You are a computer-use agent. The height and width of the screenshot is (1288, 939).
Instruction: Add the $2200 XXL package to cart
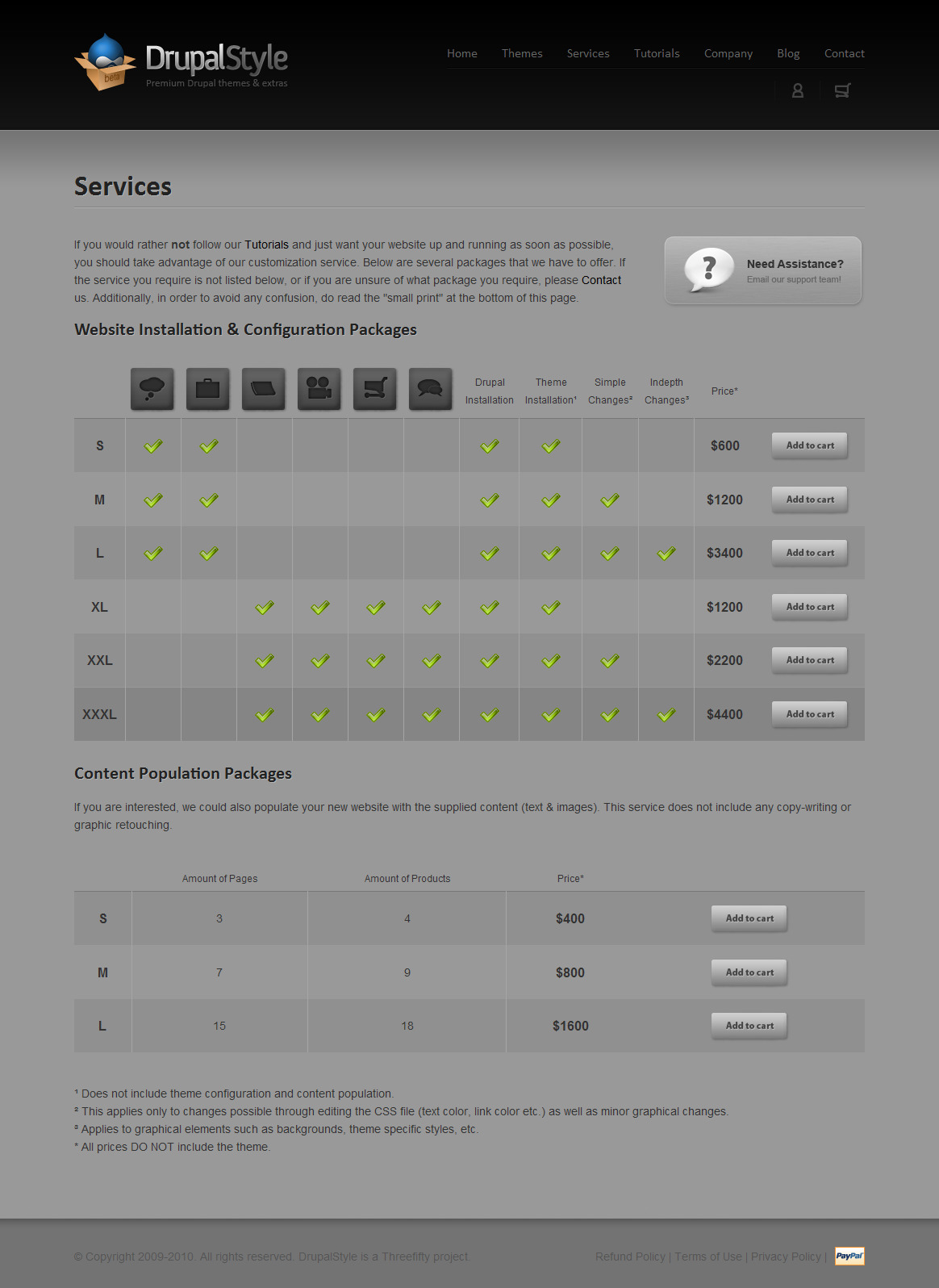point(810,660)
